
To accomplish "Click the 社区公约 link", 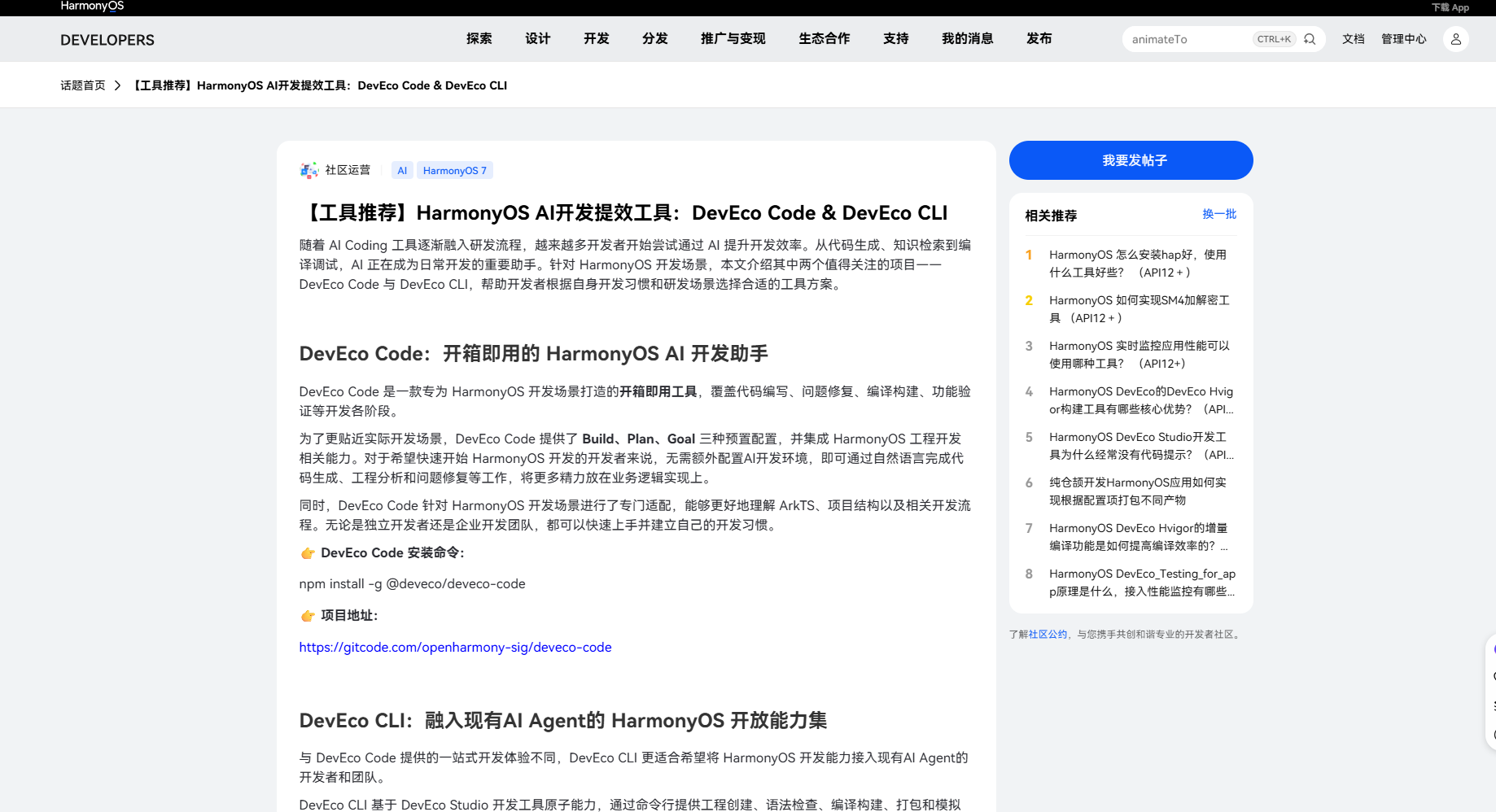I will [1048, 635].
